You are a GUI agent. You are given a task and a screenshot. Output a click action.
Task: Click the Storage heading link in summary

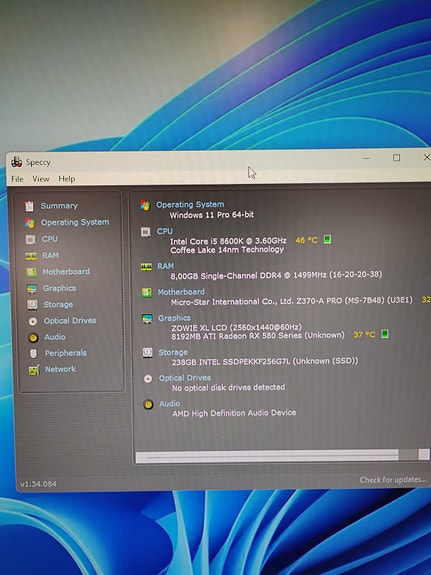[173, 353]
